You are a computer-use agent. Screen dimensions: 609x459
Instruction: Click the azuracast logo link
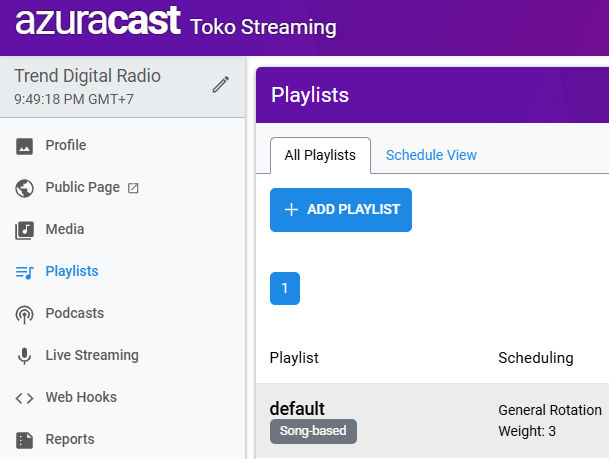[97, 21]
